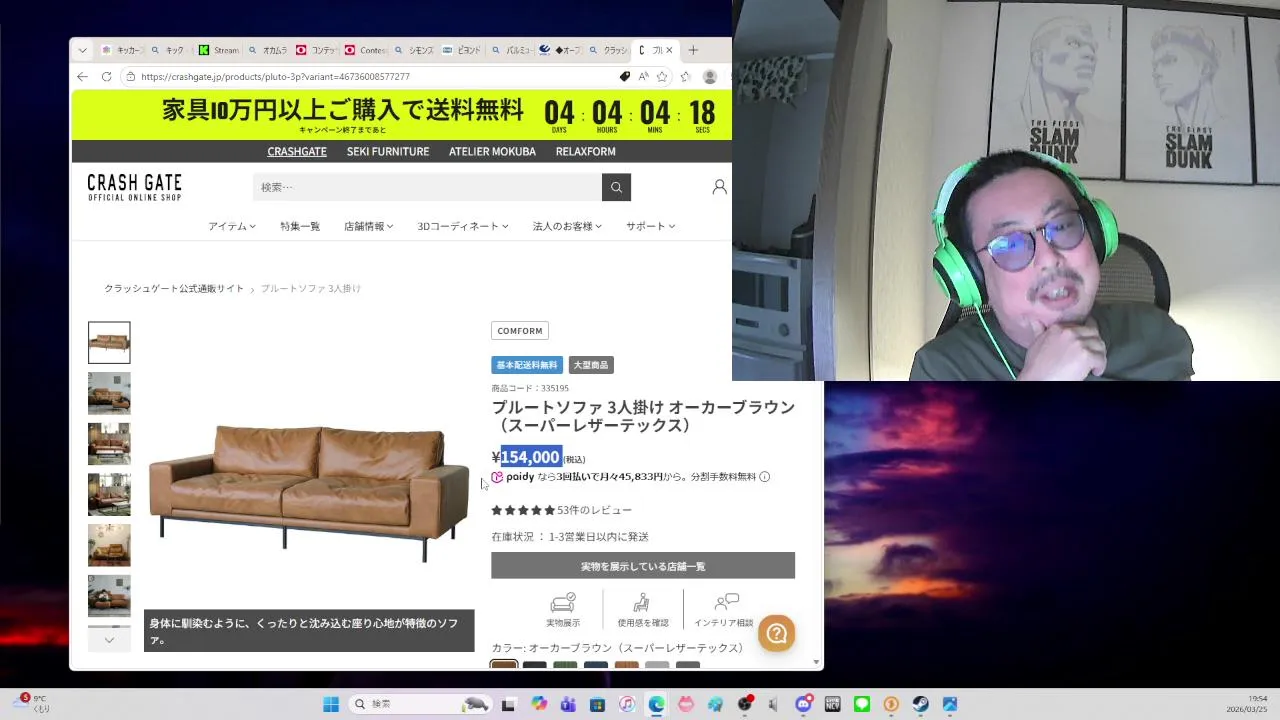Click the 実物展示 sofa icon
1280x720 pixels.
pyautogui.click(x=563, y=603)
